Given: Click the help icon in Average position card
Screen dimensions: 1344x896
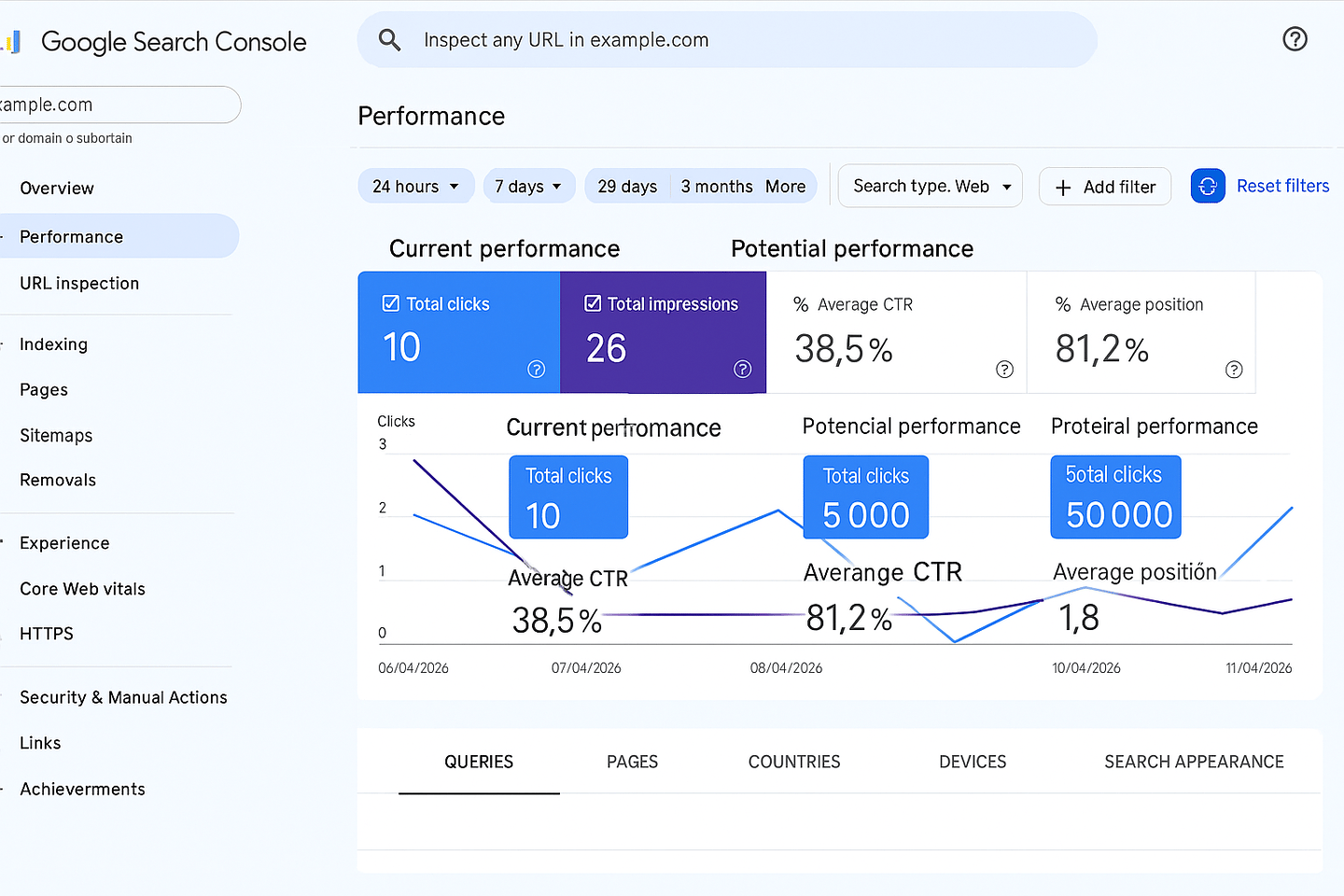Looking at the screenshot, I should pyautogui.click(x=1234, y=369).
